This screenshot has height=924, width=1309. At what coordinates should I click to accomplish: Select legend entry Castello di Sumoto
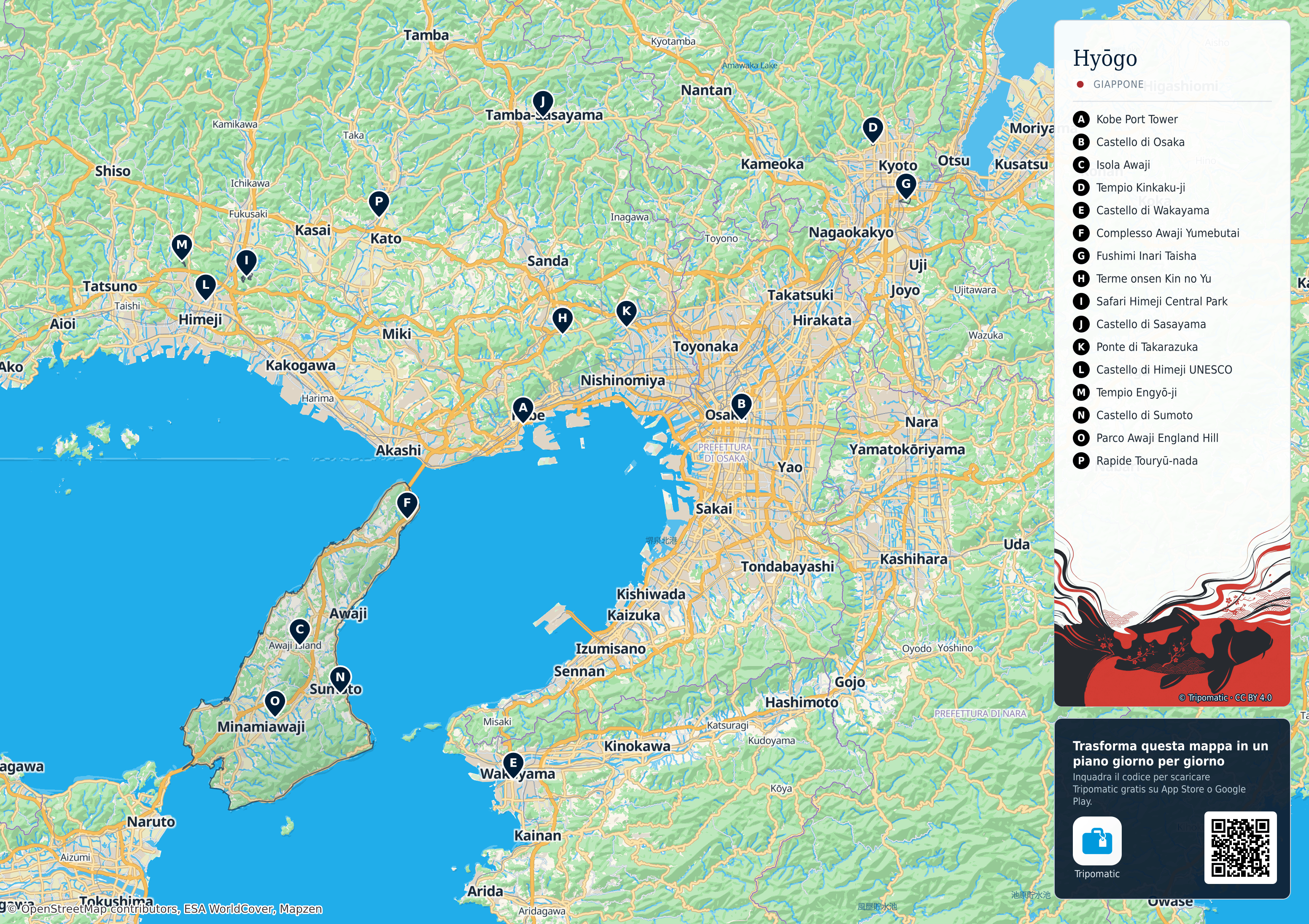[x=1133, y=416]
